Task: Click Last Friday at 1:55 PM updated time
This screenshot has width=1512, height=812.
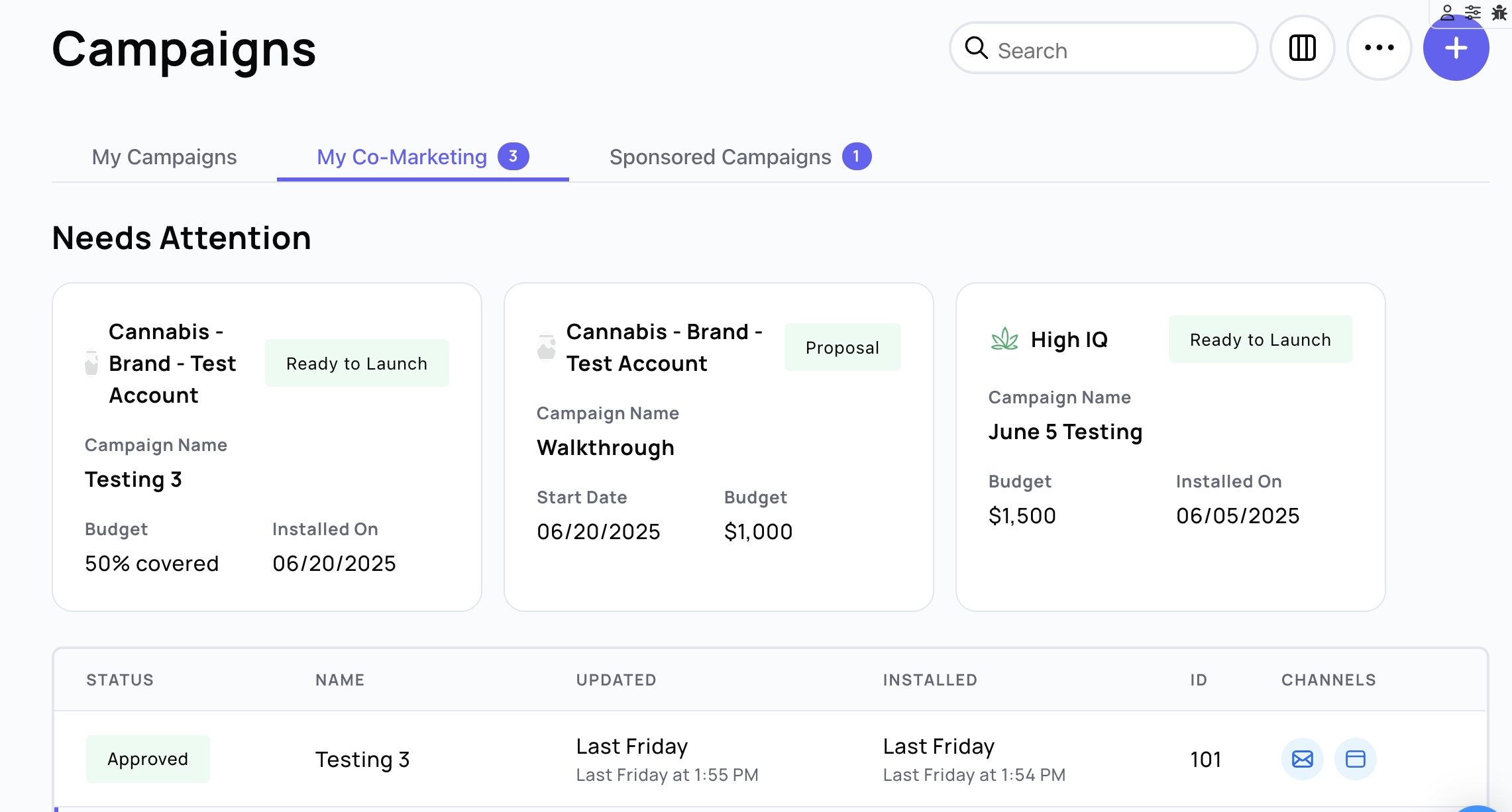Action: coord(667,774)
